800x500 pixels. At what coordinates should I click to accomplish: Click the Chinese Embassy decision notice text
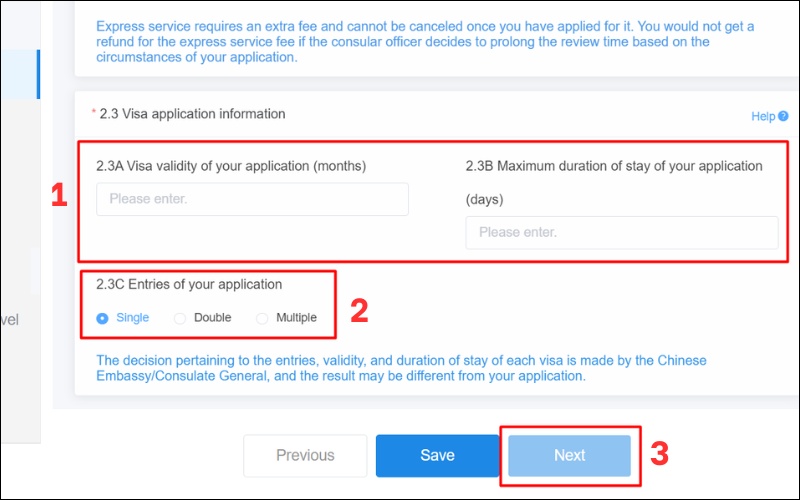click(400, 368)
